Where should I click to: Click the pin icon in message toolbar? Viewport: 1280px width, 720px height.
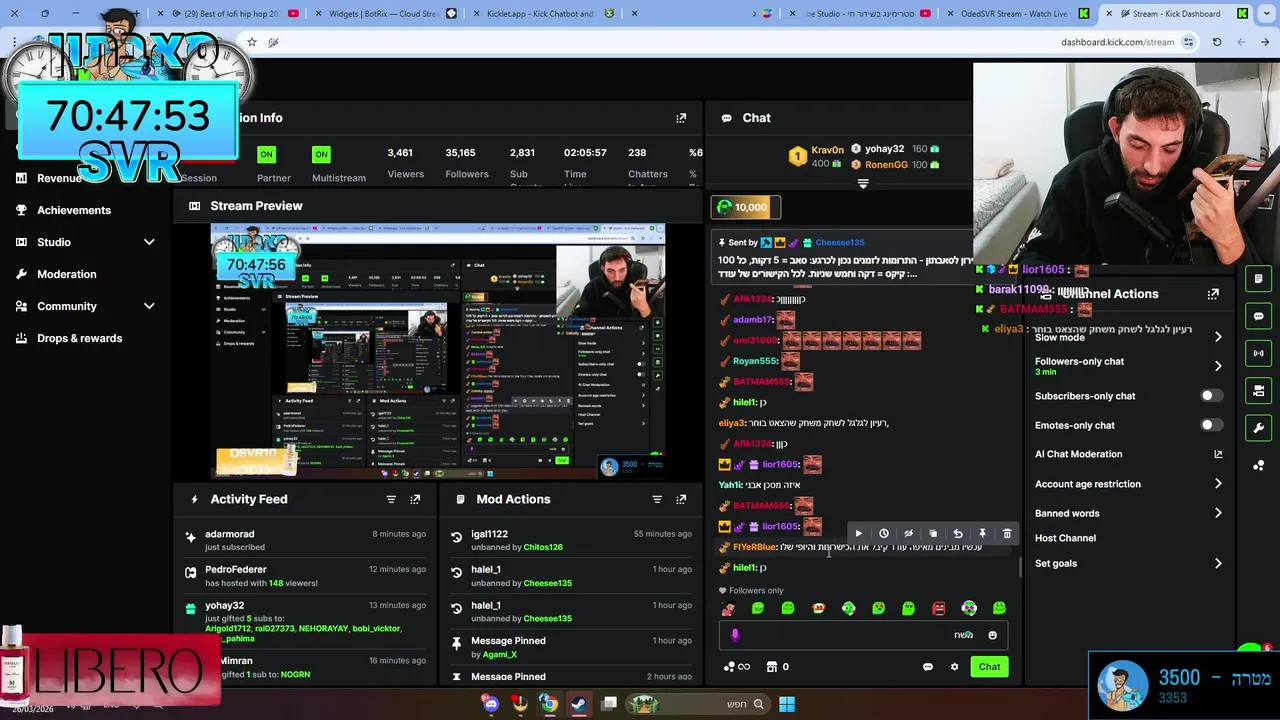[x=982, y=534]
